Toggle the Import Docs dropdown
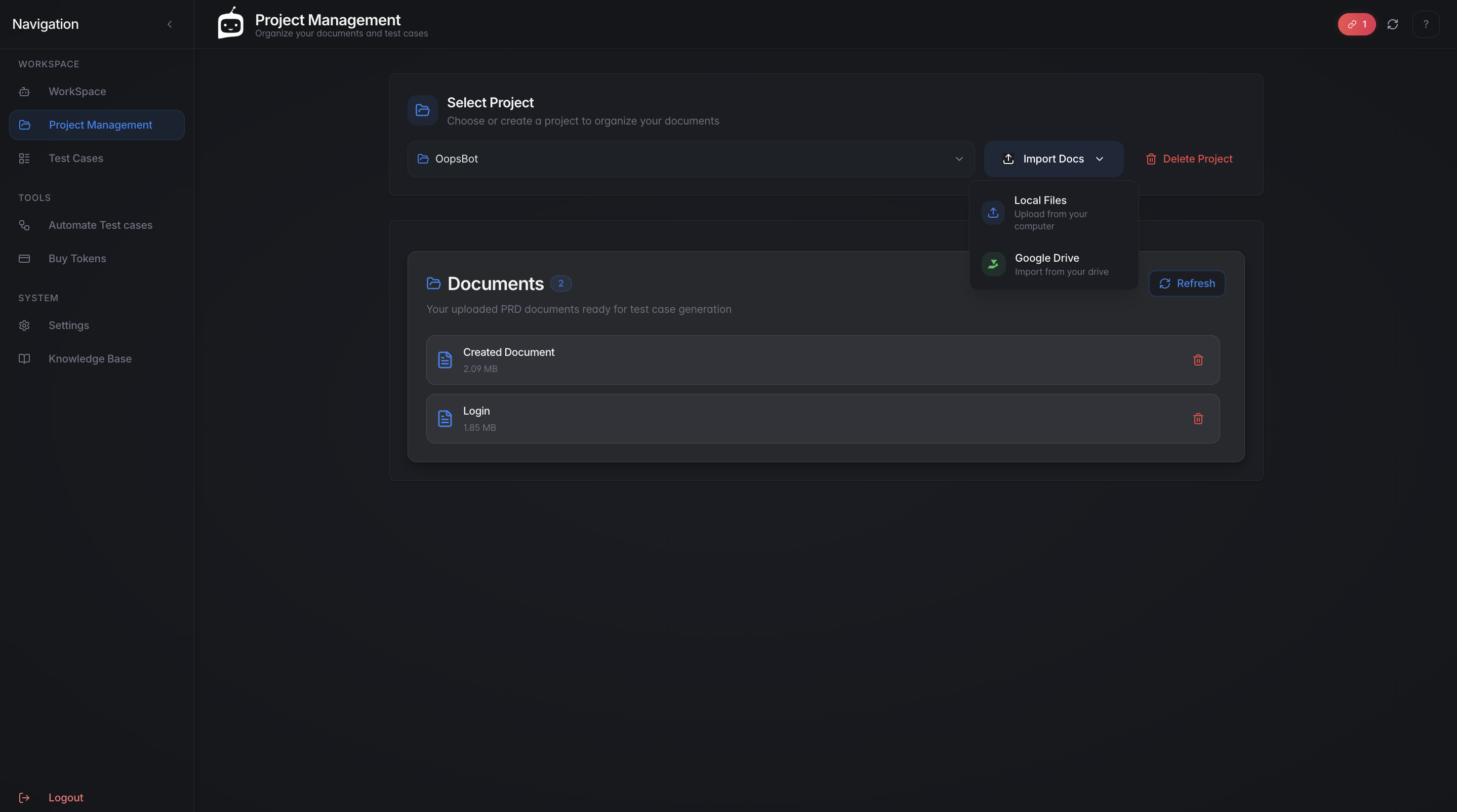Screen dimensions: 1457x812 pyautogui.click(x=1053, y=159)
